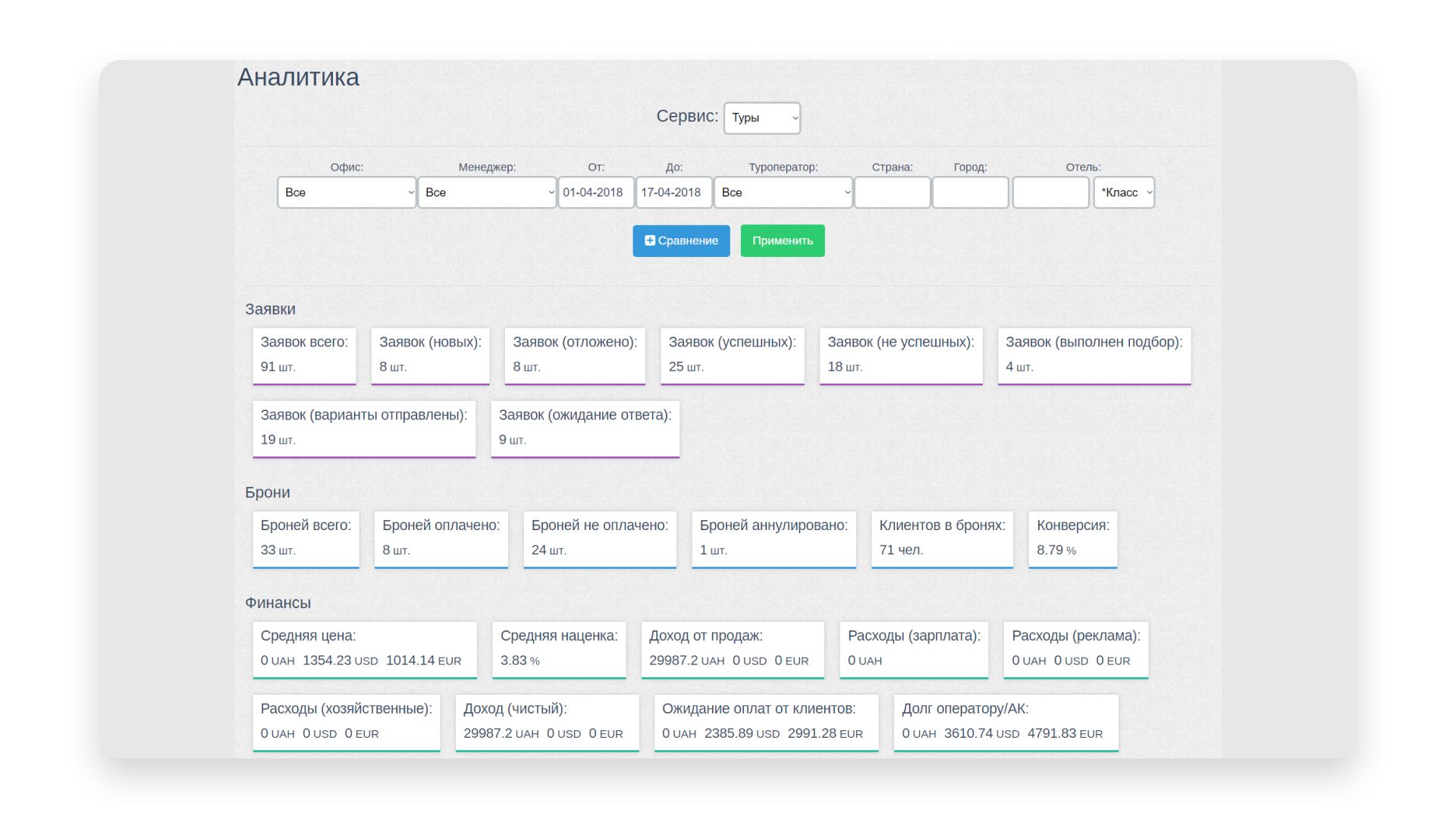The width and height of the screenshot is (1456, 819).
Task: Open the Сервис dropdown showing Туры
Action: 761,118
